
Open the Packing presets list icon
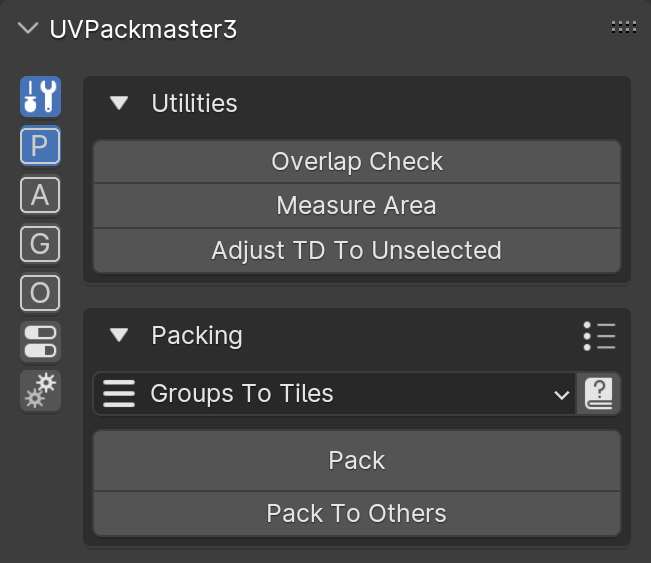(x=599, y=335)
